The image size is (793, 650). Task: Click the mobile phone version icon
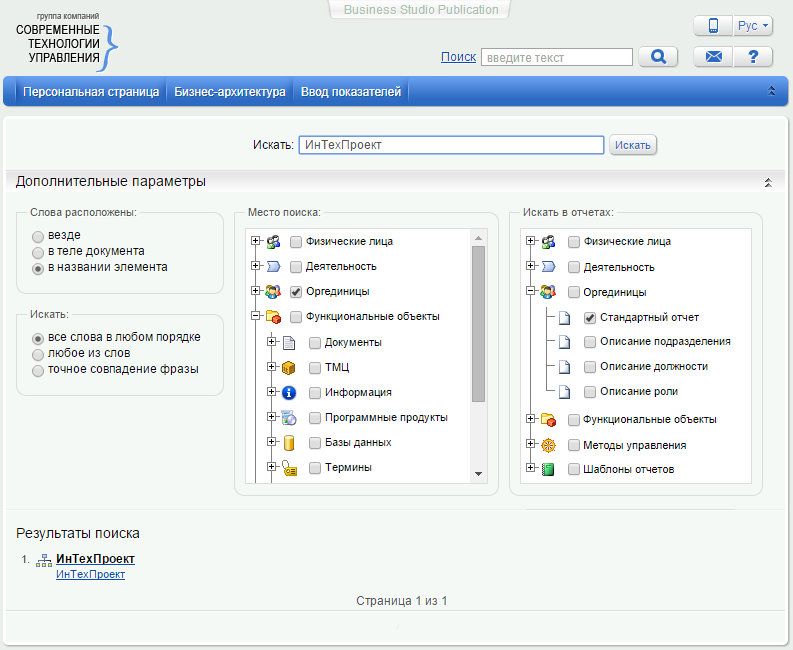tap(713, 26)
